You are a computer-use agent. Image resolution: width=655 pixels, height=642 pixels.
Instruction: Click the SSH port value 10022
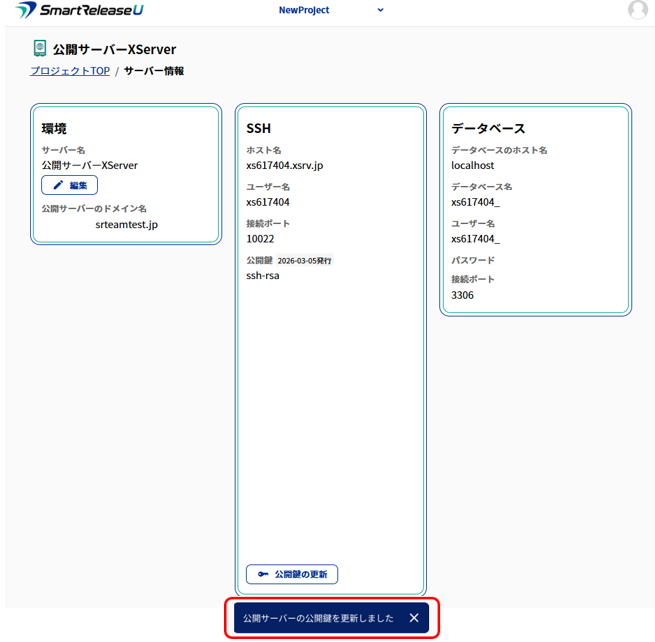coord(260,239)
